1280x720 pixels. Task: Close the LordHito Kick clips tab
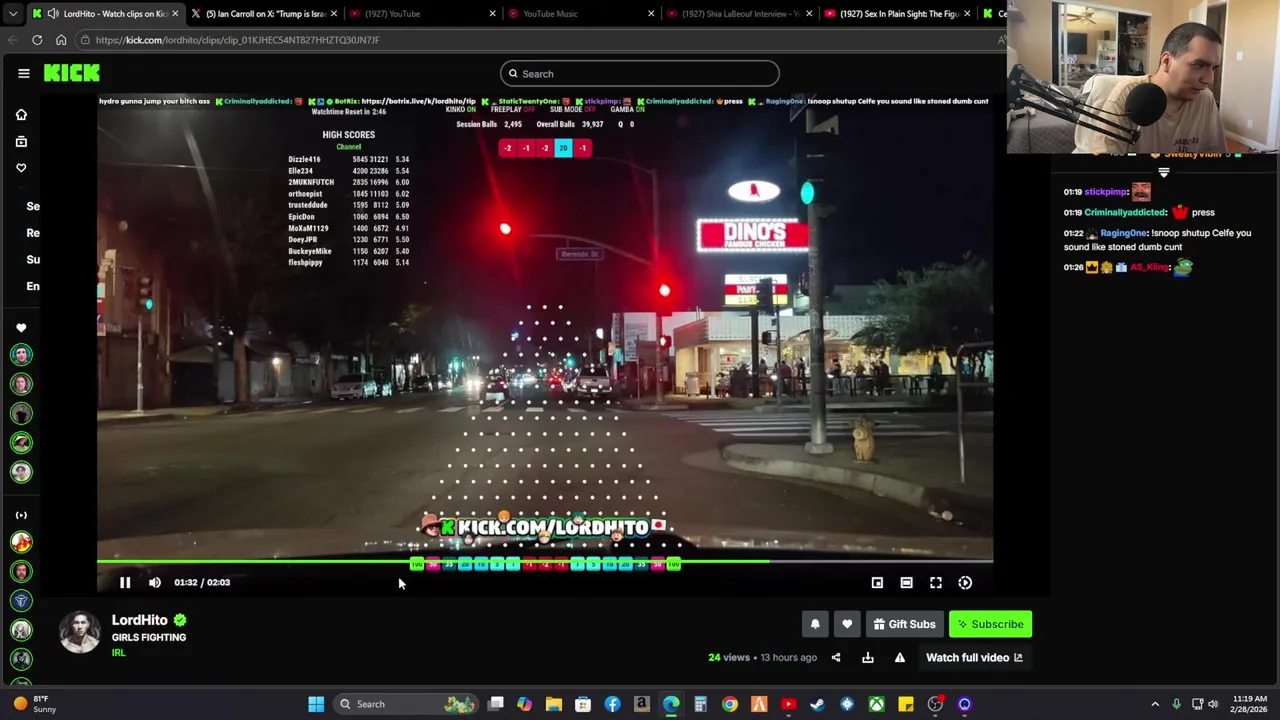tap(175, 14)
